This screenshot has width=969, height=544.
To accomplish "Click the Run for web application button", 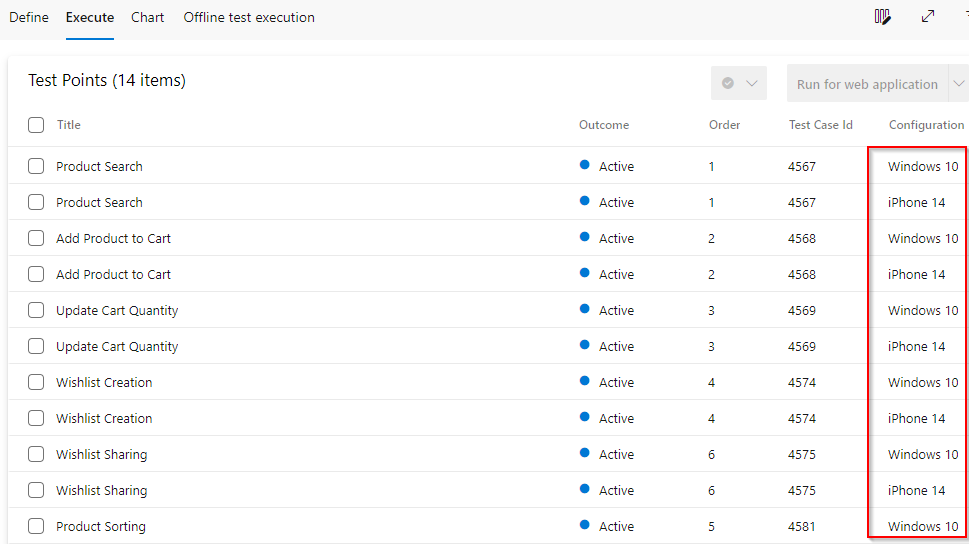I will pyautogui.click(x=867, y=84).
